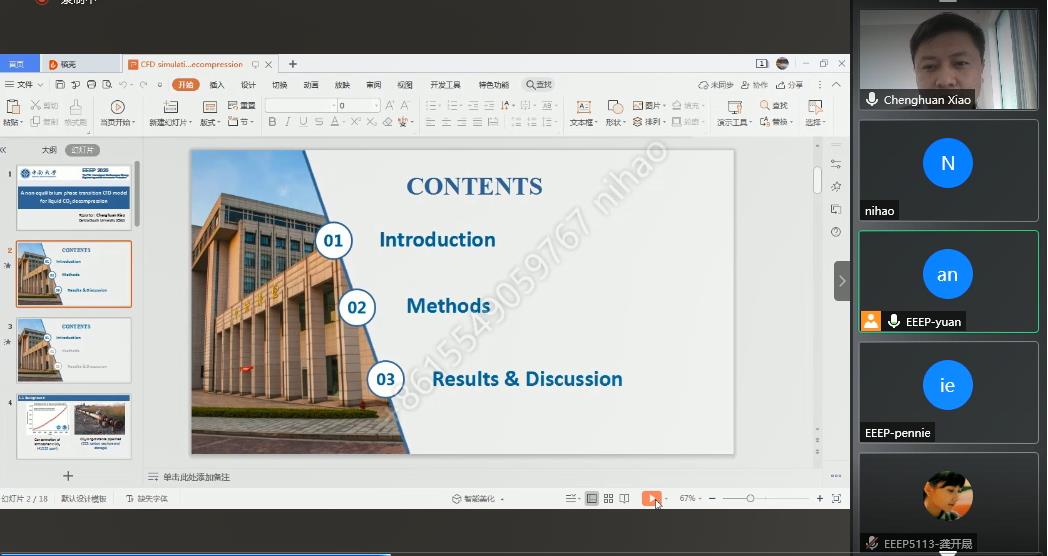The height and width of the screenshot is (556, 1048).
Task: Click the add-slide plus button below thumbnails
Action: [68, 476]
